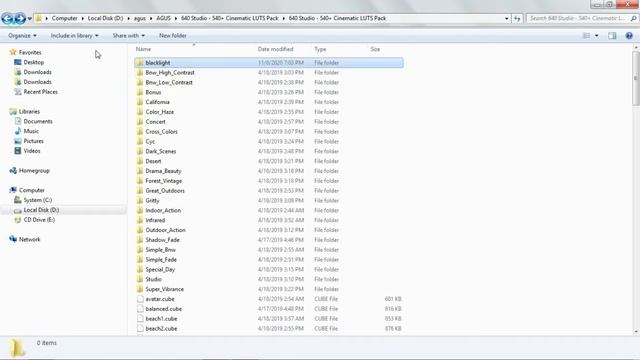The image size is (640, 360).
Task: Click Outdoor_Action folder name
Action: tap(165, 230)
